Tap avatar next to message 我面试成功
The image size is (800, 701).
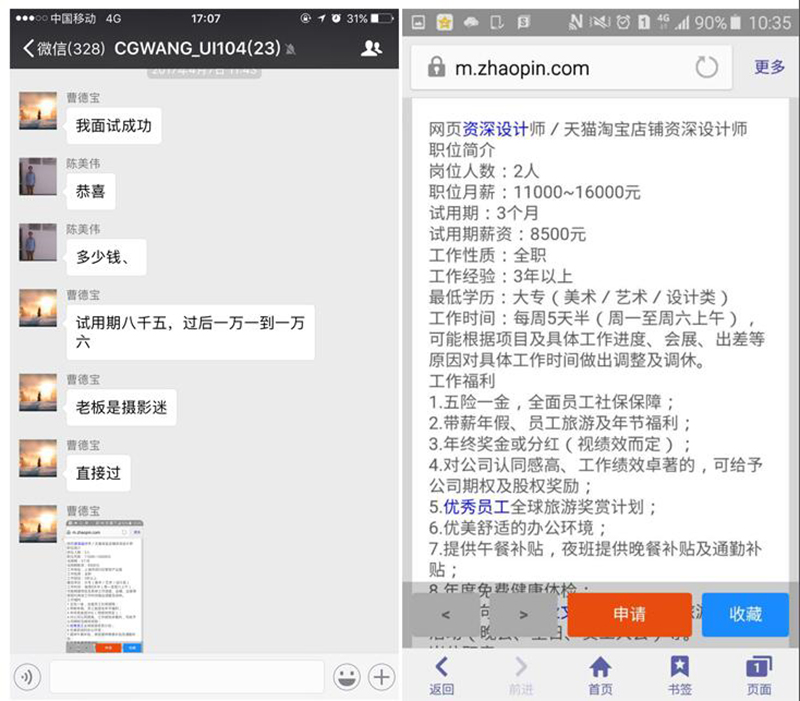point(38,111)
